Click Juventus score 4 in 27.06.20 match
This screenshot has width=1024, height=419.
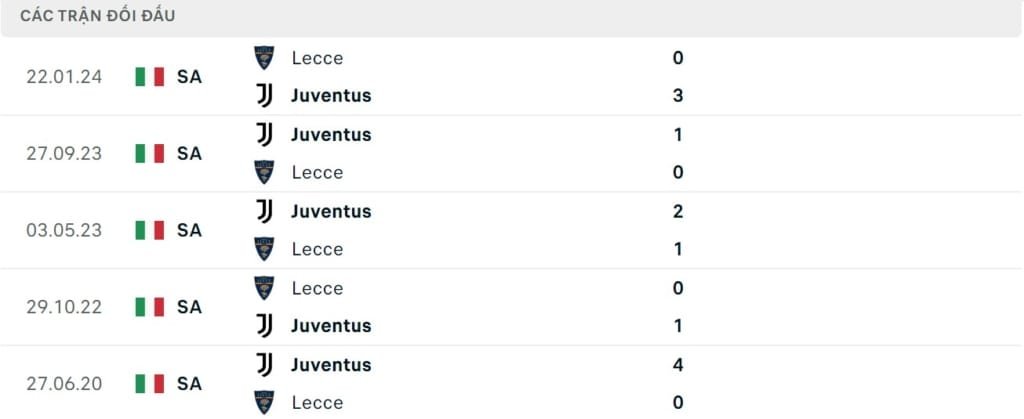click(x=678, y=365)
